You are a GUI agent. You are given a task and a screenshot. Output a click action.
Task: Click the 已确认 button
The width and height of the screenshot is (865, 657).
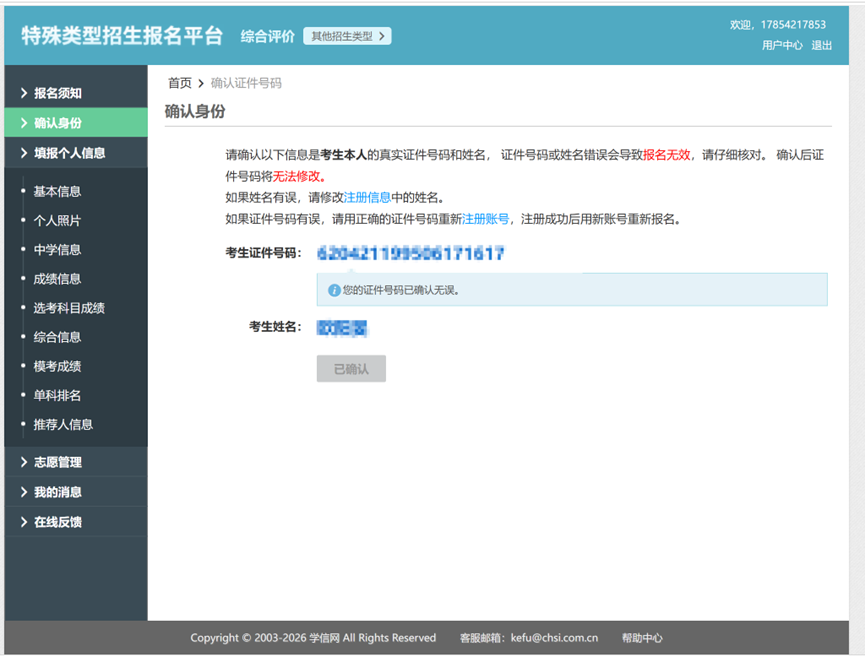point(351,368)
